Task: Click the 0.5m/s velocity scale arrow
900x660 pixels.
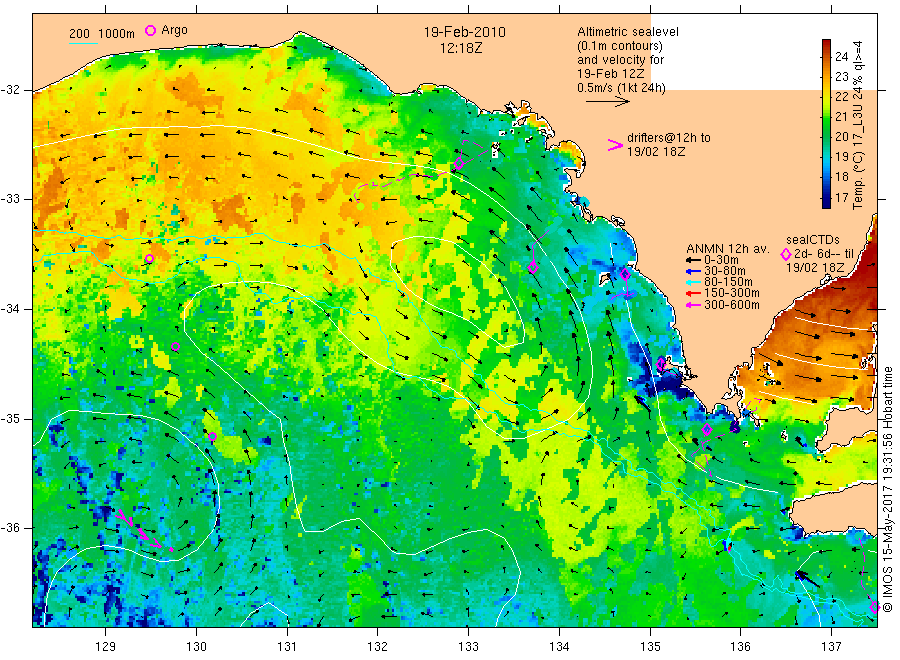Action: (608, 102)
